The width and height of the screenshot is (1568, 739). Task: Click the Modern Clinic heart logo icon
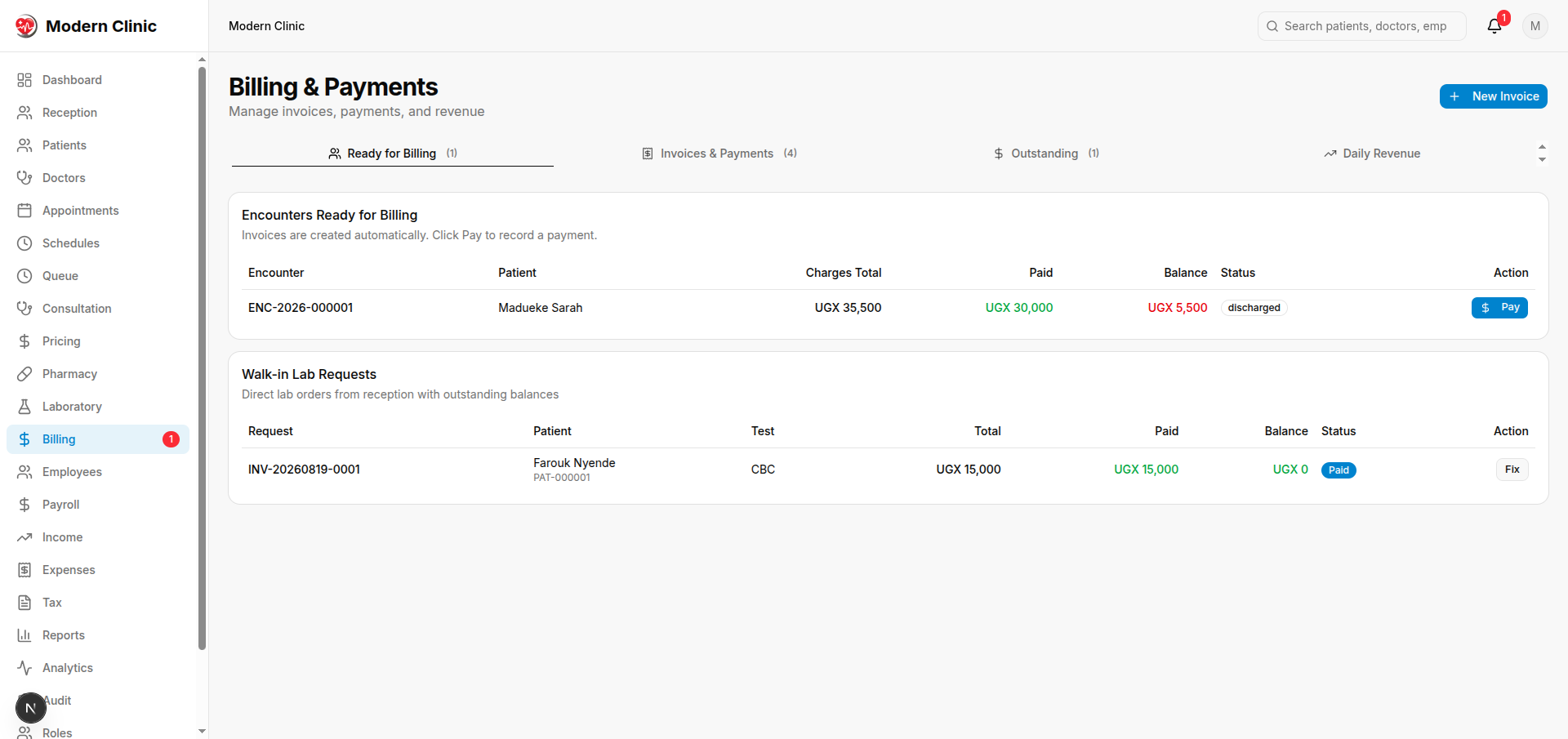coord(26,26)
